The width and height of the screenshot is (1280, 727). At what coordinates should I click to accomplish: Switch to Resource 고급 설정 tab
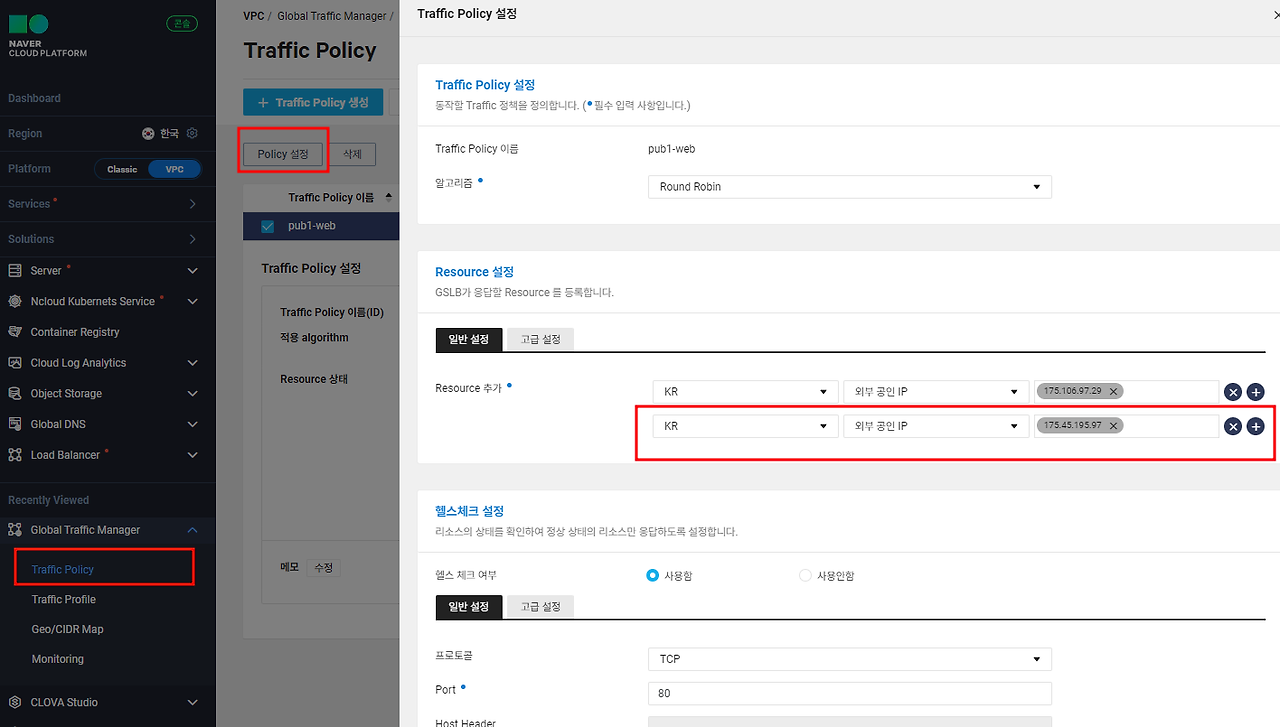(x=540, y=339)
